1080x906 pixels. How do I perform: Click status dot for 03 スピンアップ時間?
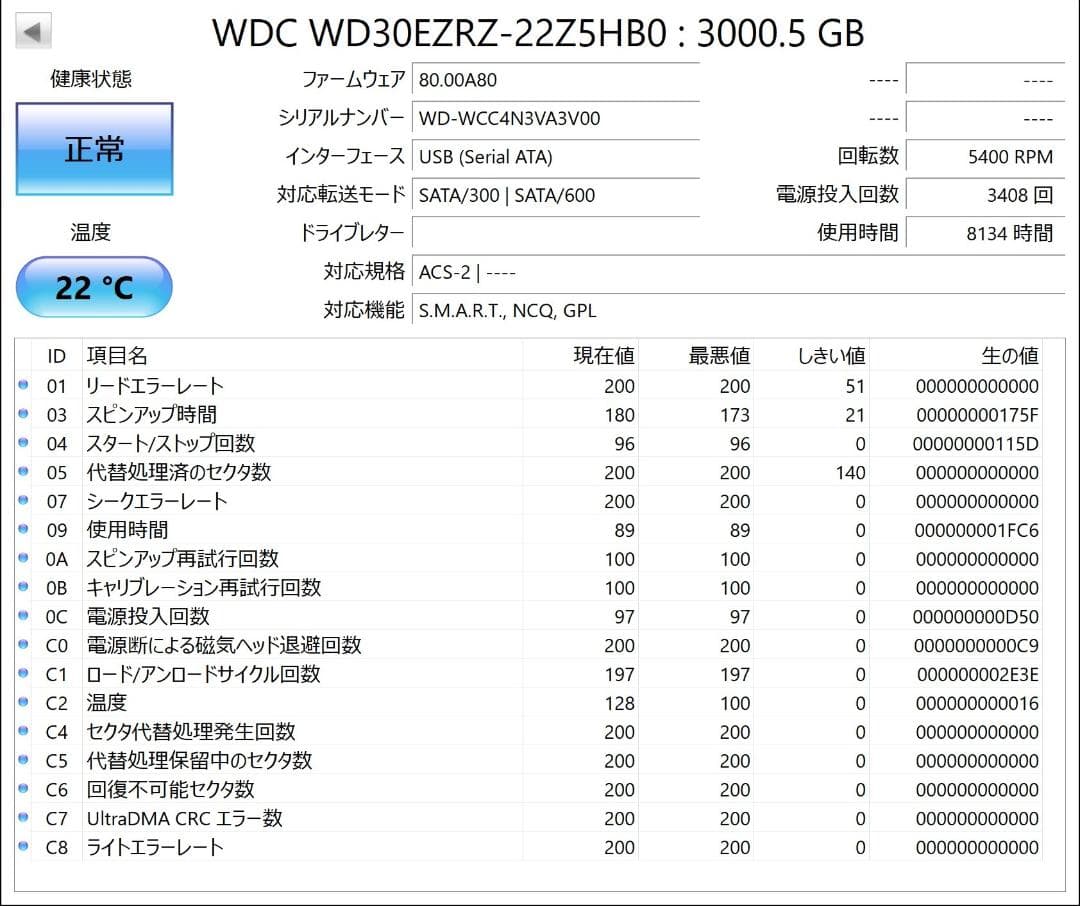click(x=23, y=414)
